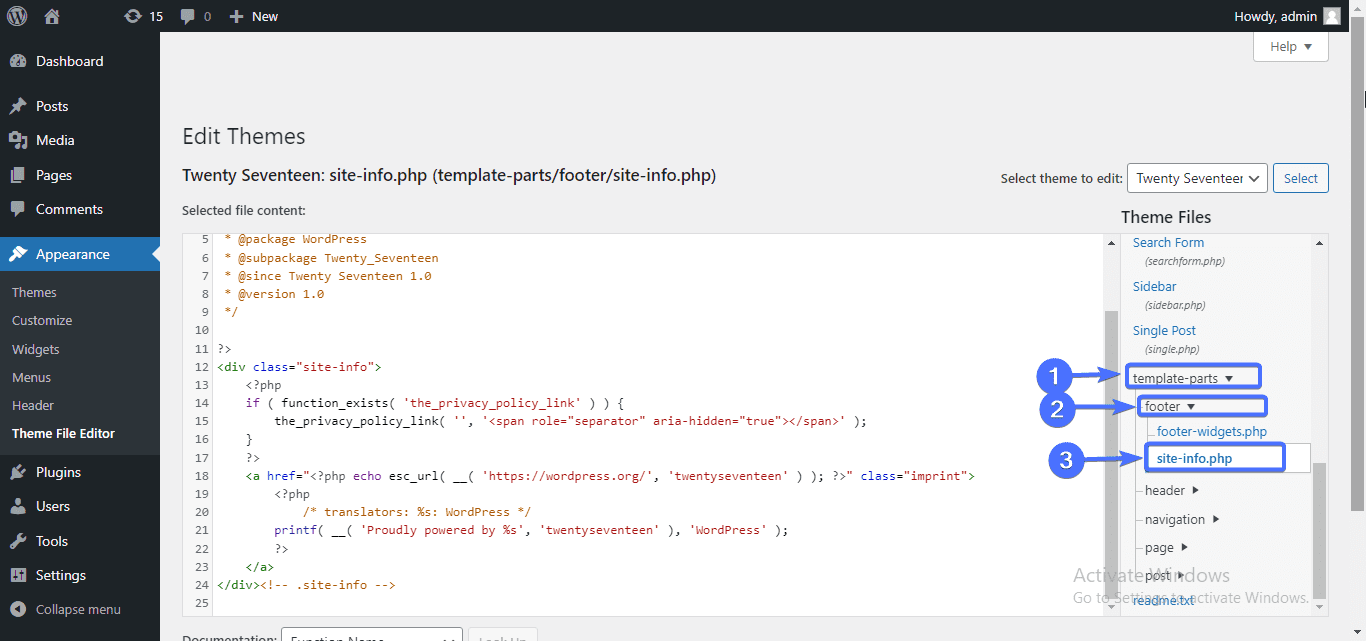Open the Single Post theme file
Screen dimensions: 1366x641
pyautogui.click(x=1164, y=330)
